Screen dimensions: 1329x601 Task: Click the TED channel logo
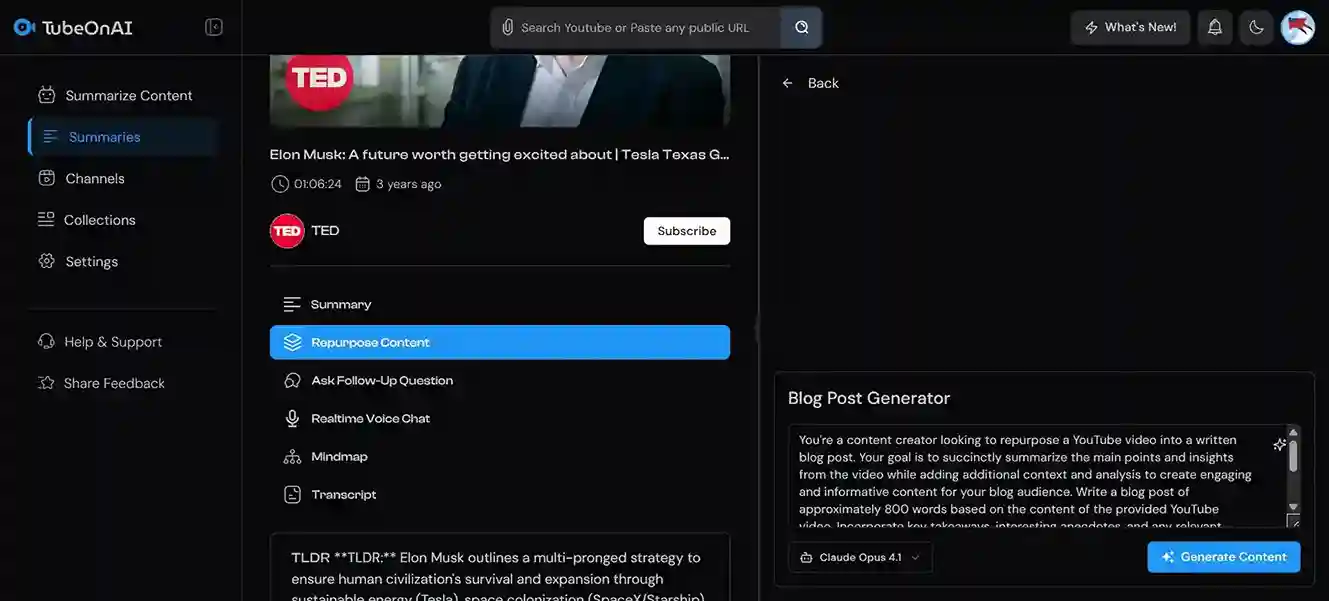[x=287, y=231]
